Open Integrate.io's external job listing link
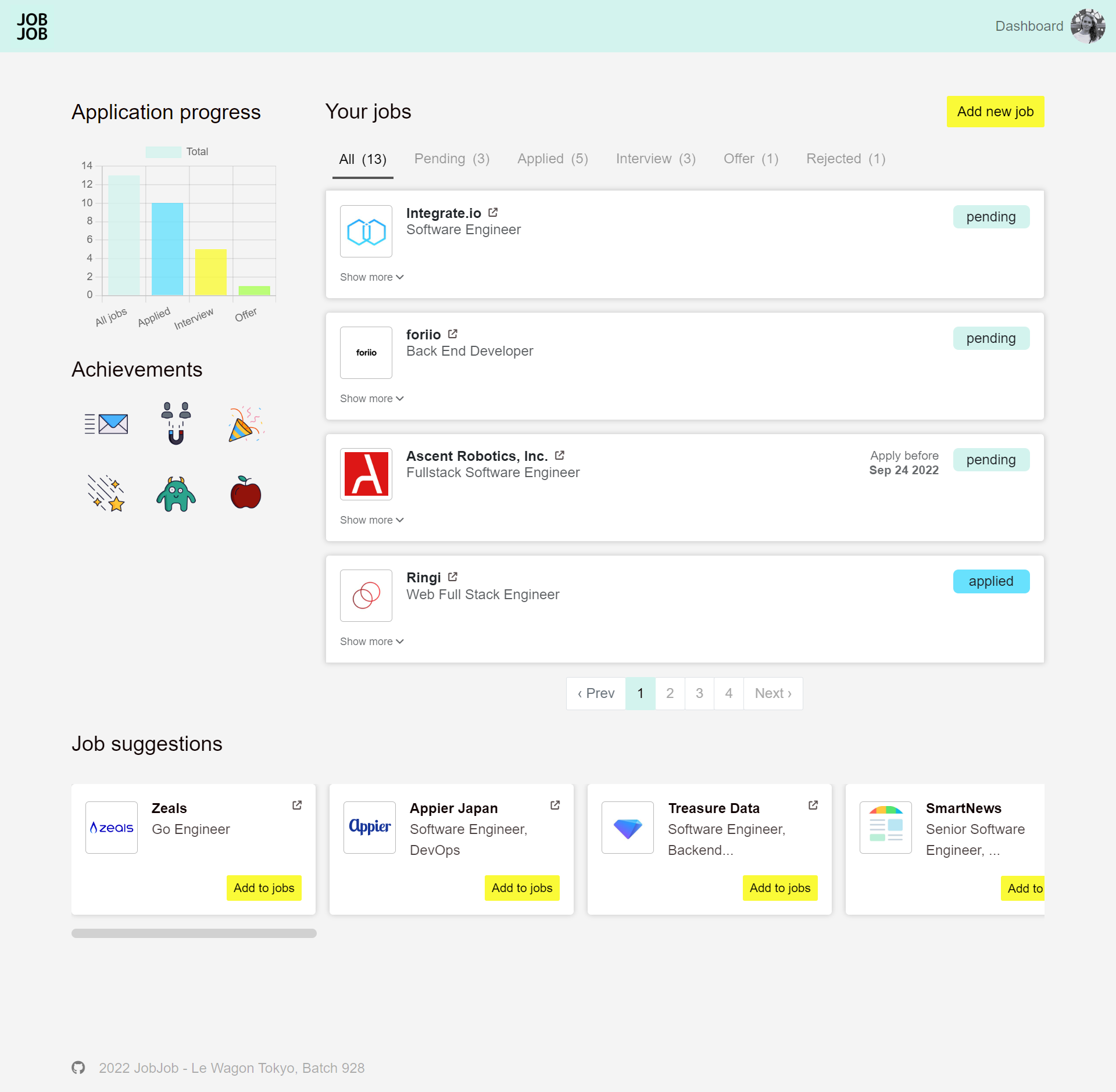The width and height of the screenshot is (1116, 1092). (x=492, y=212)
